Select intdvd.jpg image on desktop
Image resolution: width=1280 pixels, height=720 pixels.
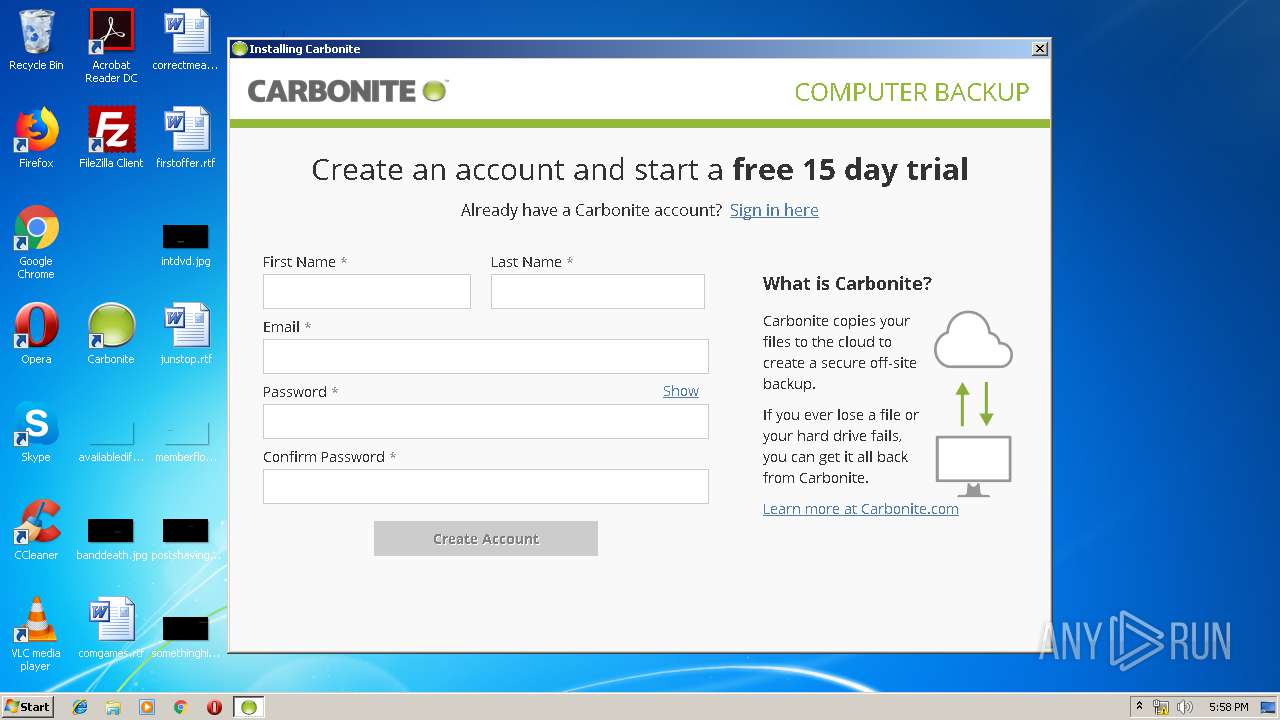pos(186,245)
